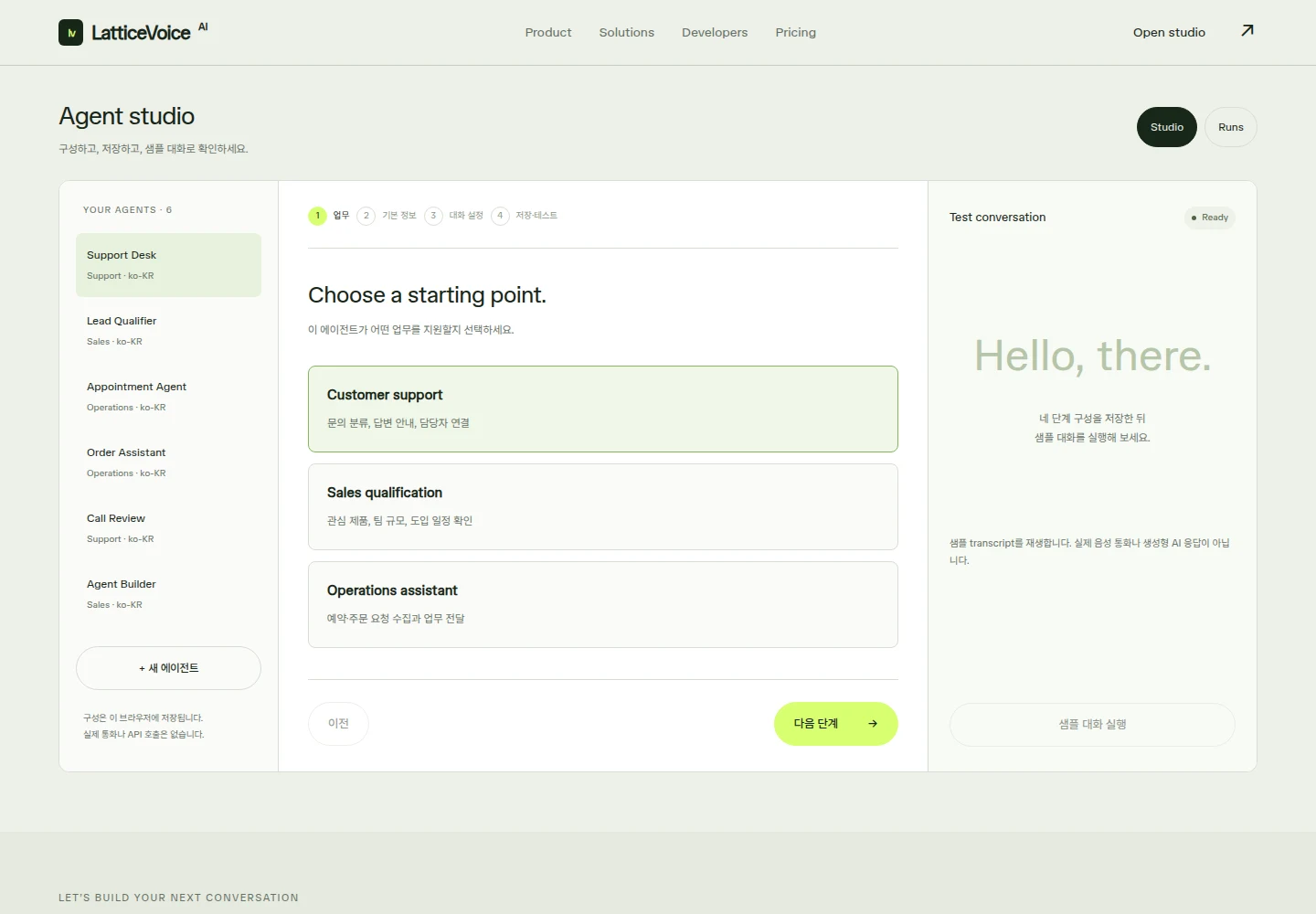Viewport: 1316px width, 914px height.
Task: Click the Ready status badge
Action: [1210, 218]
